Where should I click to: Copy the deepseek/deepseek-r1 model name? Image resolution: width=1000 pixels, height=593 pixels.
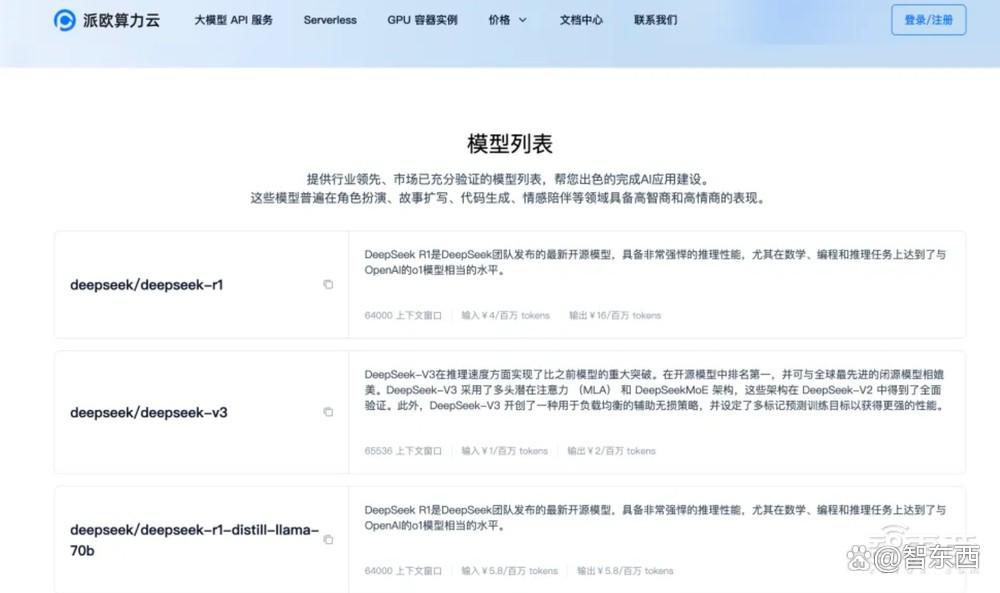(328, 284)
